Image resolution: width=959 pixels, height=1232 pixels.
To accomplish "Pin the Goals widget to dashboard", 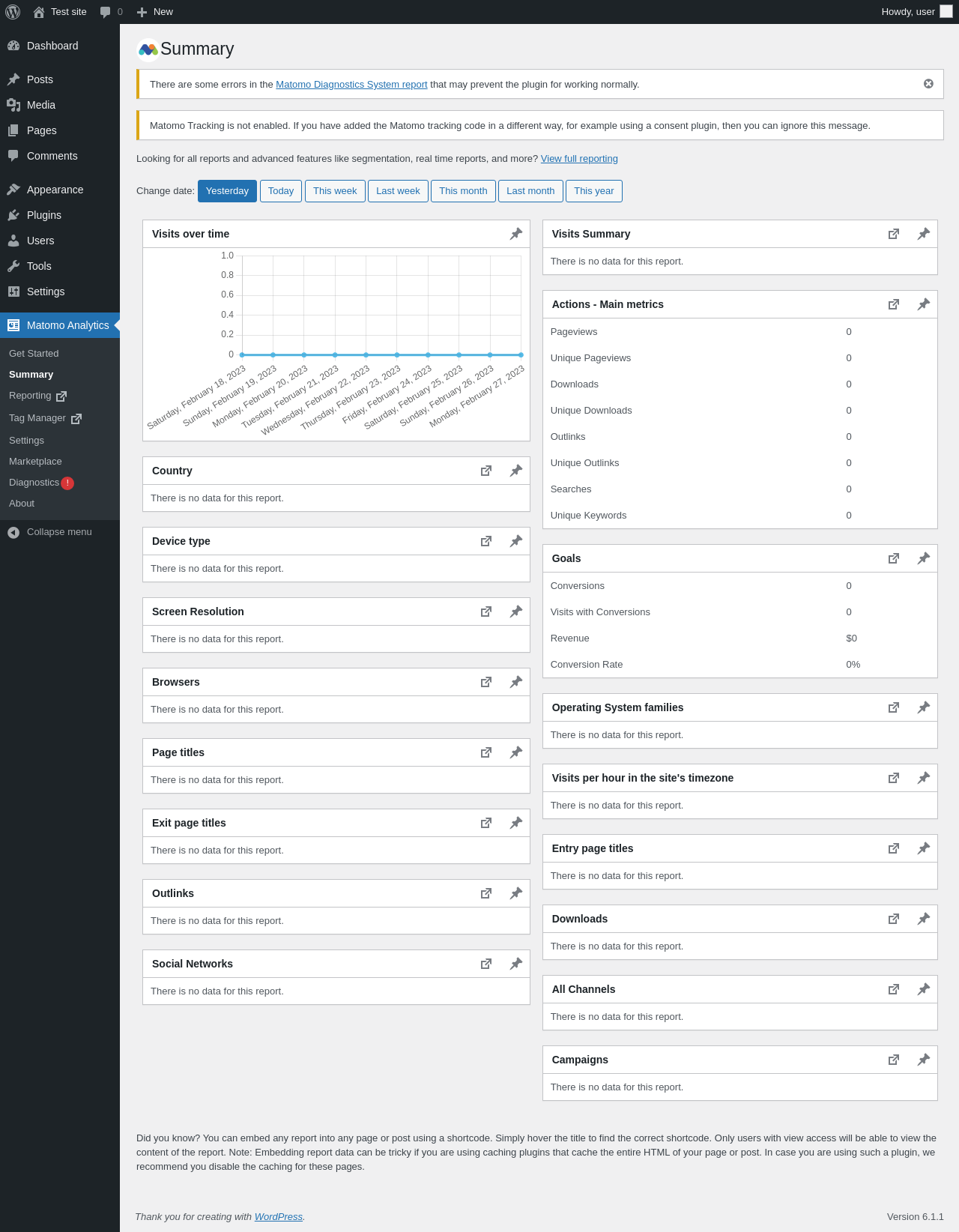I will [924, 558].
